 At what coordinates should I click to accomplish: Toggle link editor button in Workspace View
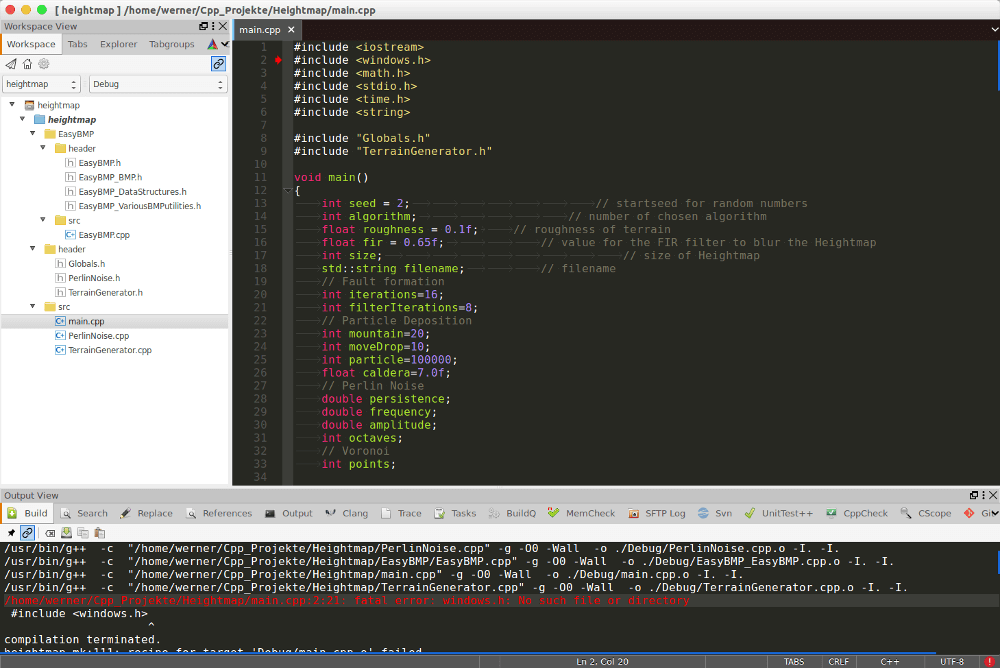point(218,64)
